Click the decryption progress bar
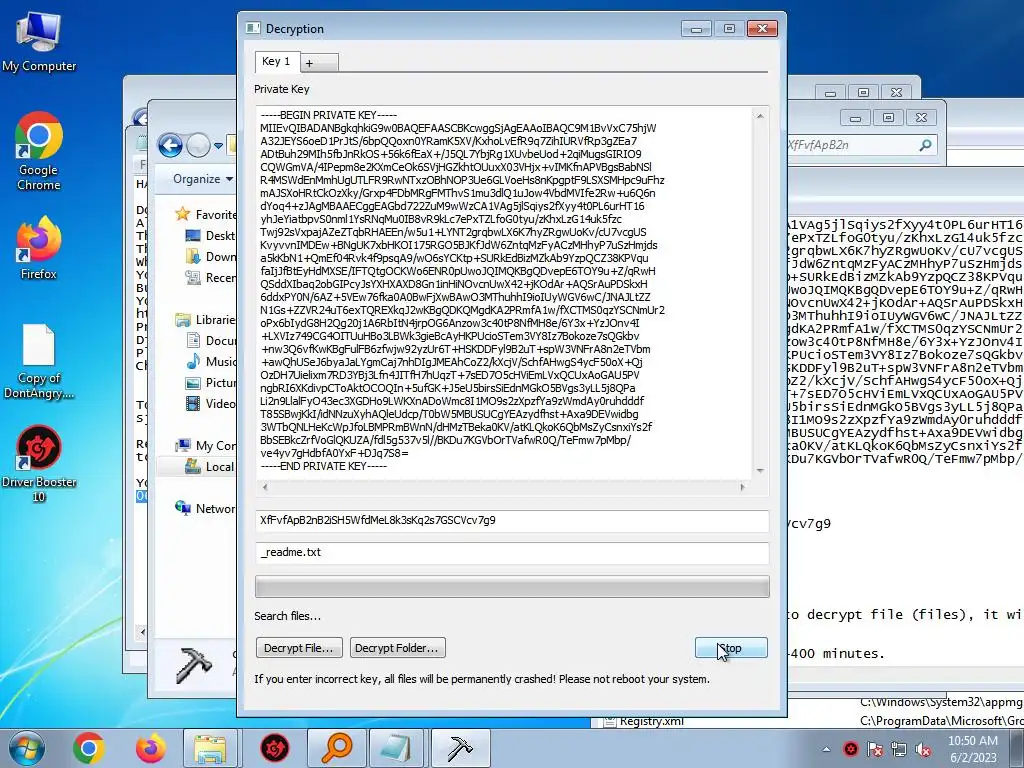 point(512,586)
